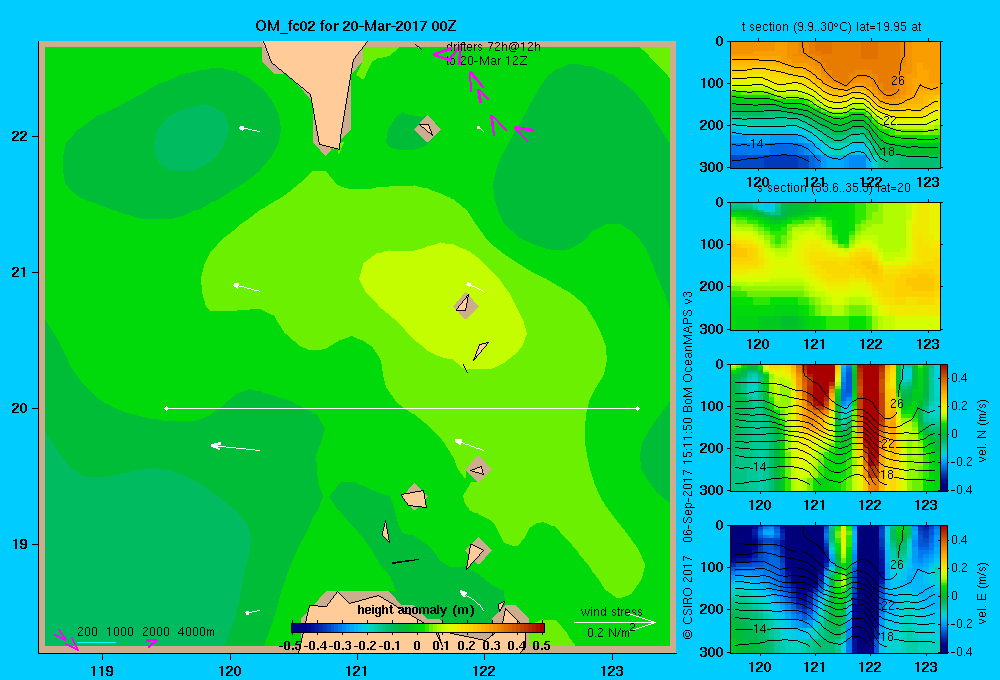Viewport: 1000px width, 680px height.
Task: Select the 'height anomaly (m)' legend title
Action: (416, 610)
